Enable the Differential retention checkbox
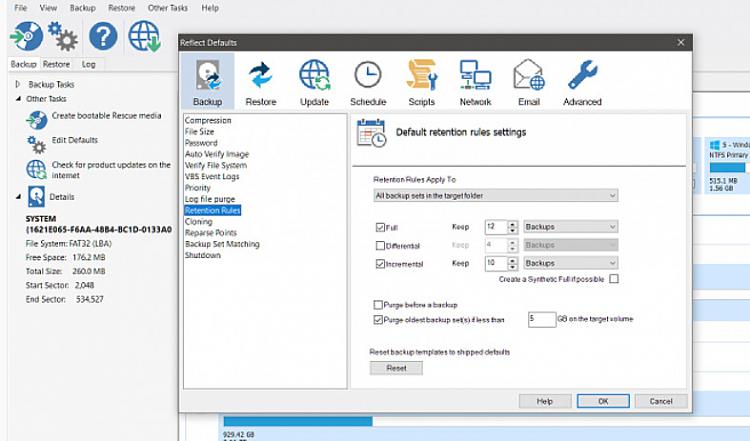 379,245
